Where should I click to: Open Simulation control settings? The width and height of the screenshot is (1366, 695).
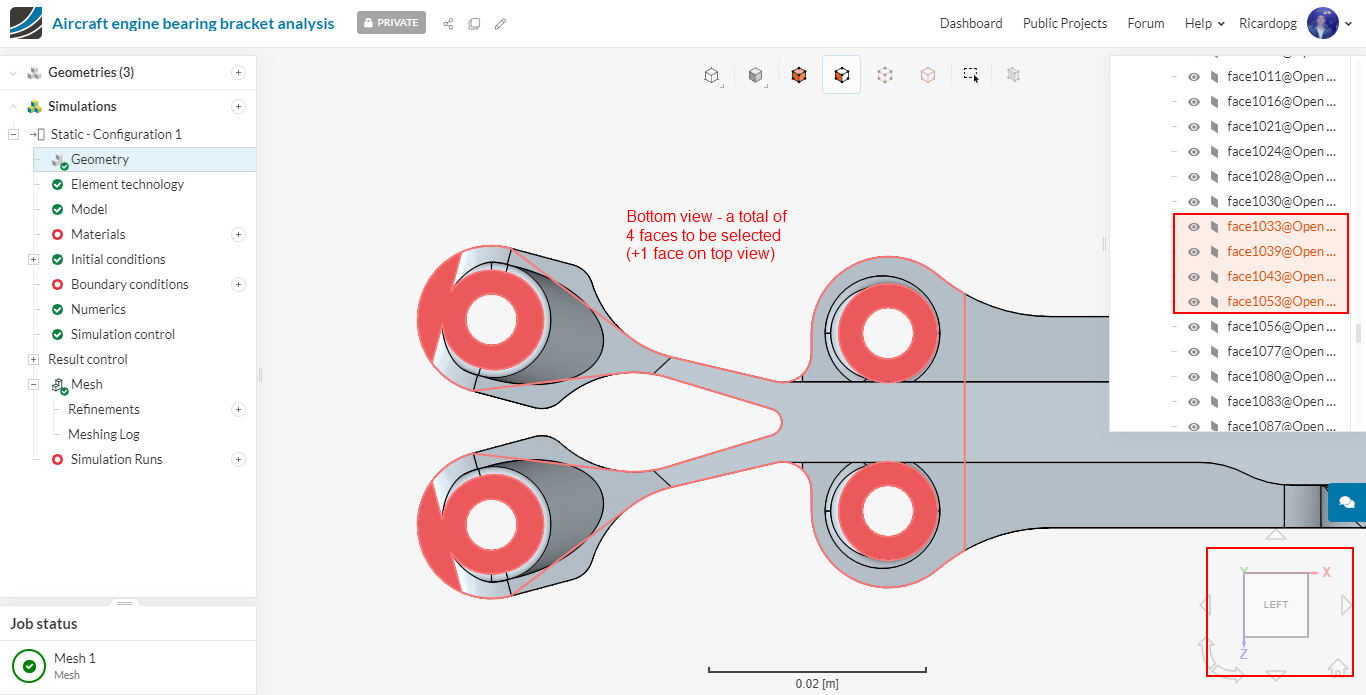point(123,334)
